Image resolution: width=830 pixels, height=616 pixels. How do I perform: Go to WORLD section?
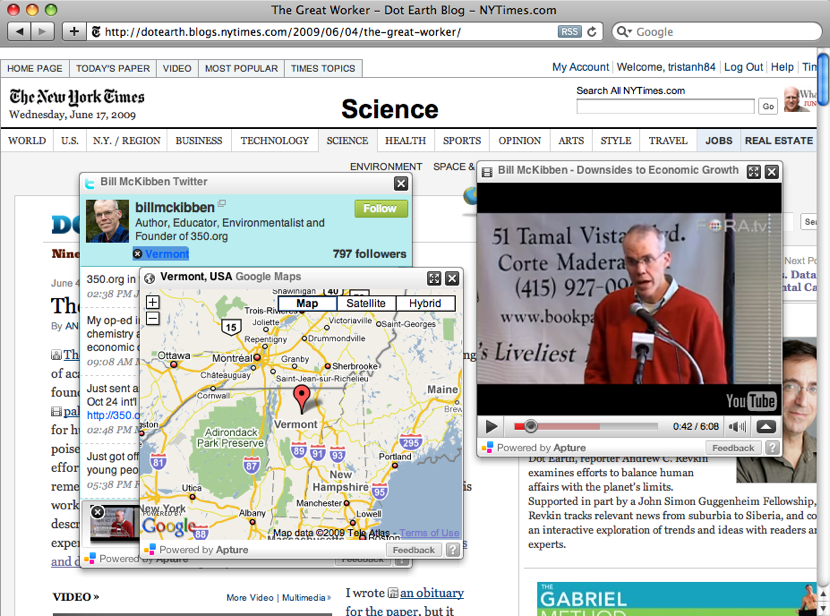tap(27, 141)
